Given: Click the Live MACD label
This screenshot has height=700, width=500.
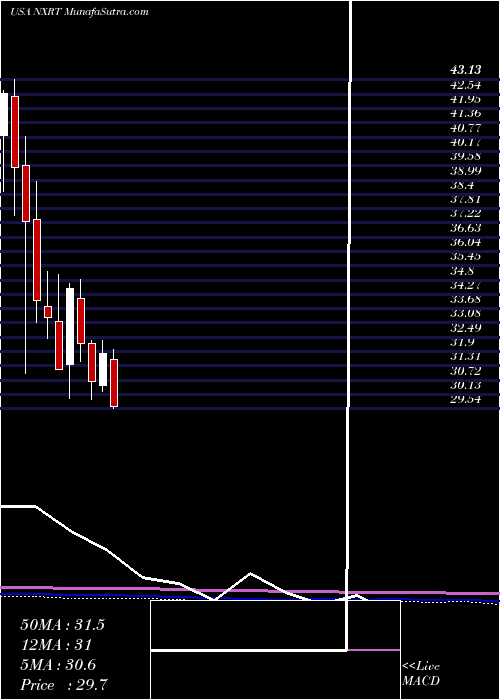Looking at the screenshot, I should pyautogui.click(x=421, y=674).
